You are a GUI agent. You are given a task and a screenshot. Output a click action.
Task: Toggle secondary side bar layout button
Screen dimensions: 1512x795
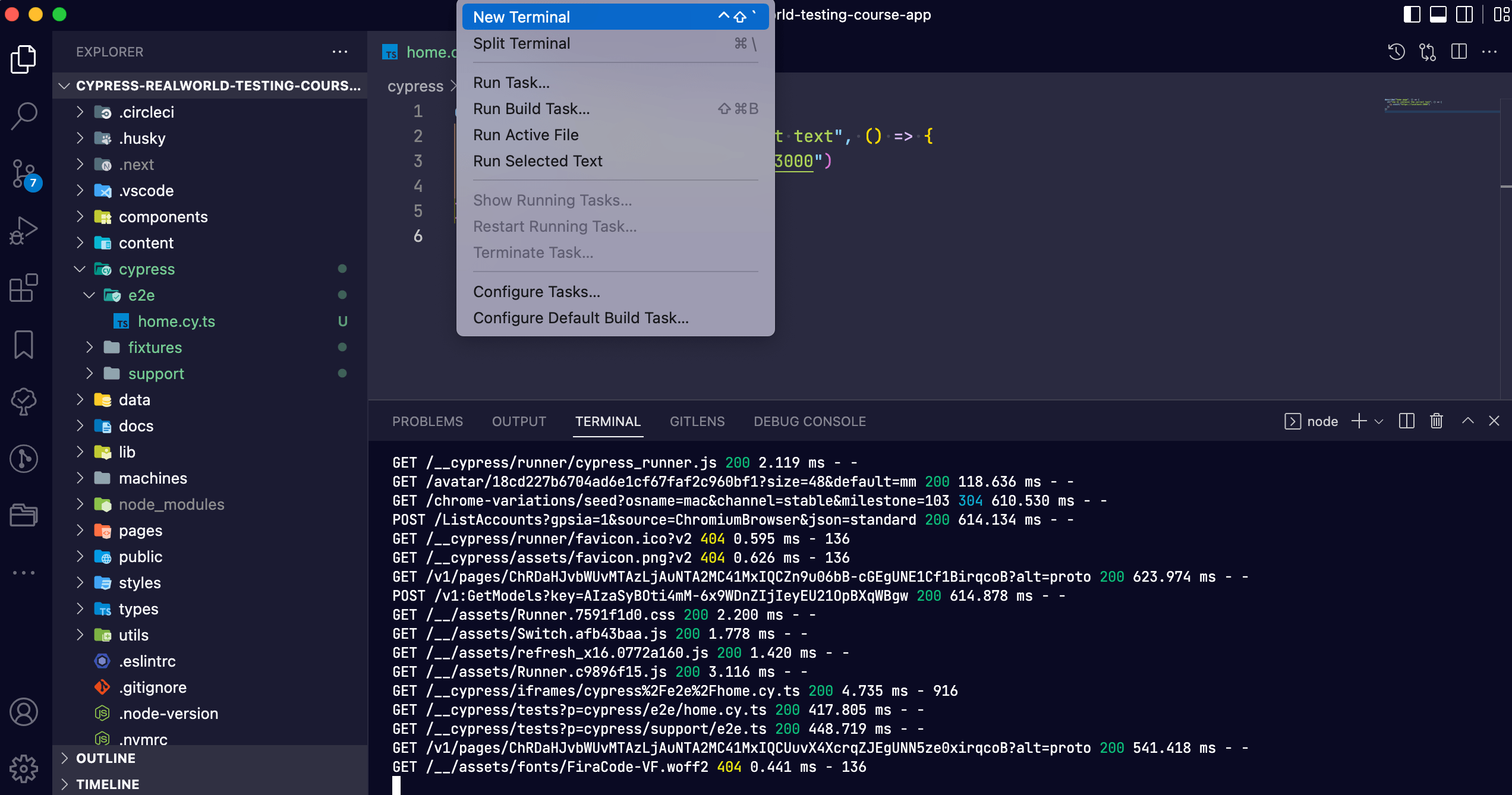(x=1464, y=14)
